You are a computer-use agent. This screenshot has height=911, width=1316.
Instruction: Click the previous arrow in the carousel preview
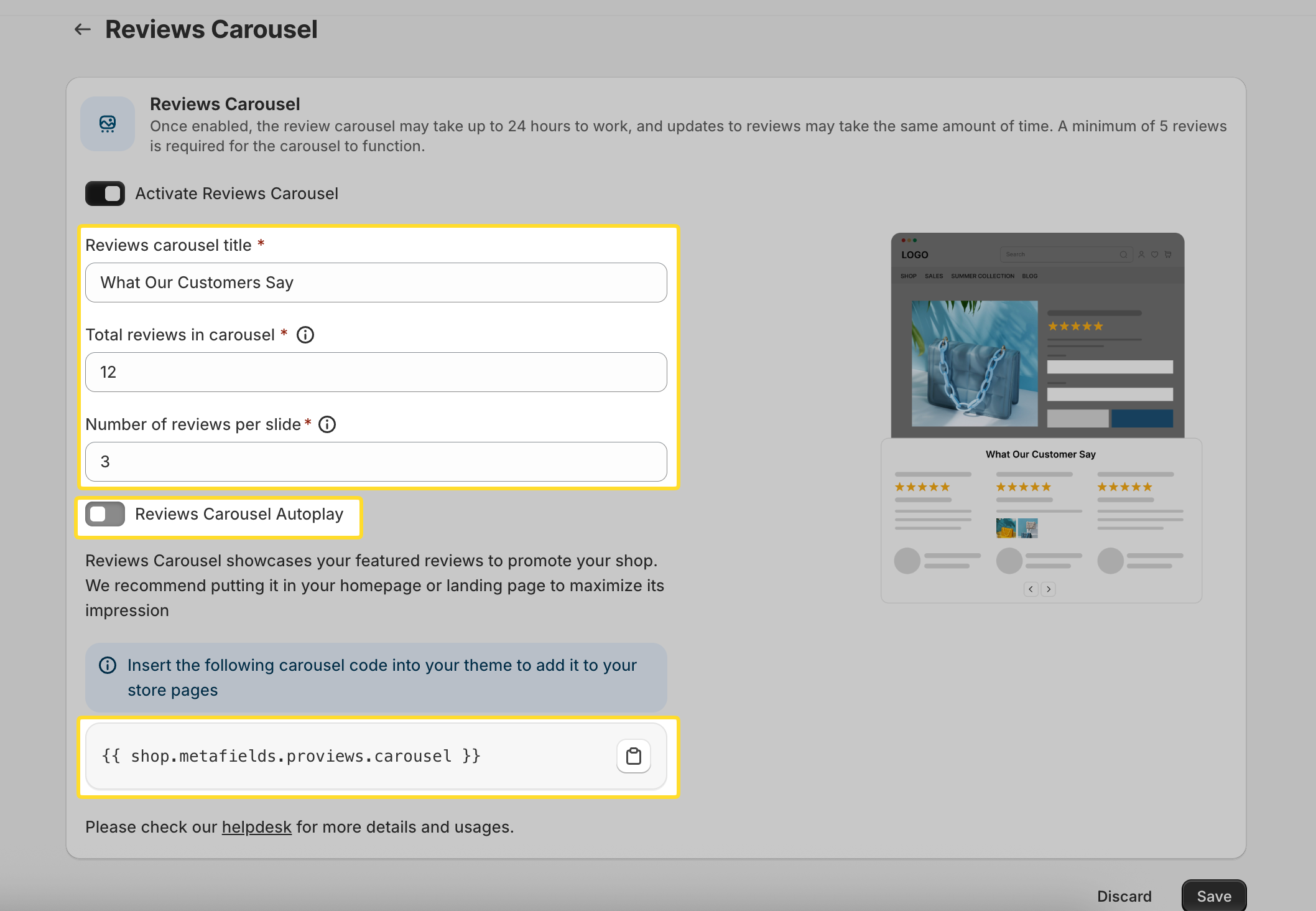click(1031, 589)
